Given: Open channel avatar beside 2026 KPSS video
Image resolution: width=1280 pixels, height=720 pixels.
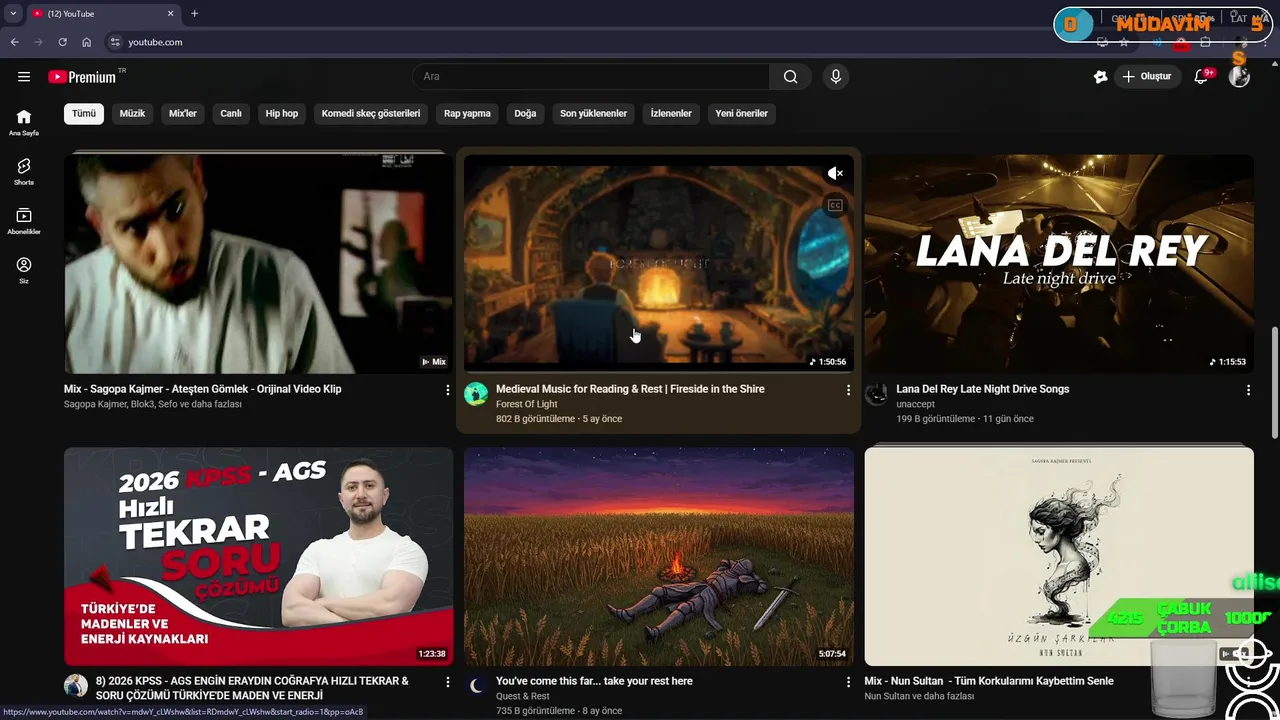Looking at the screenshot, I should pos(76,686).
